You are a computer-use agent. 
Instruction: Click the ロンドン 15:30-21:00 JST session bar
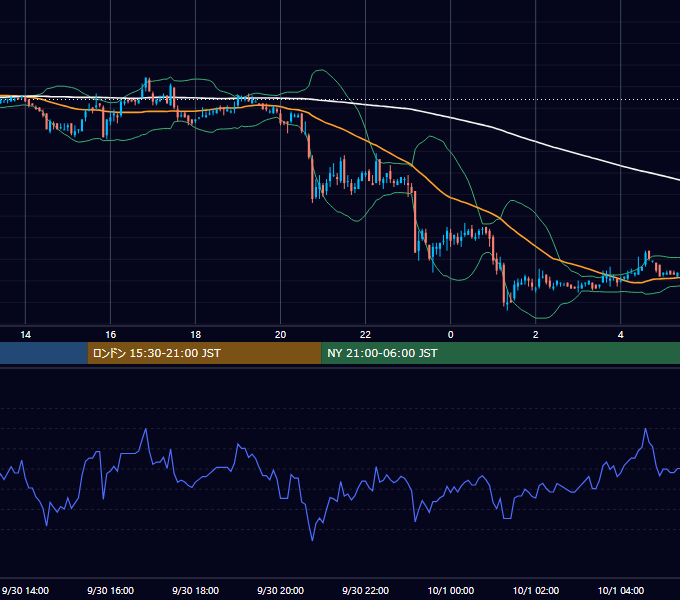(204, 353)
